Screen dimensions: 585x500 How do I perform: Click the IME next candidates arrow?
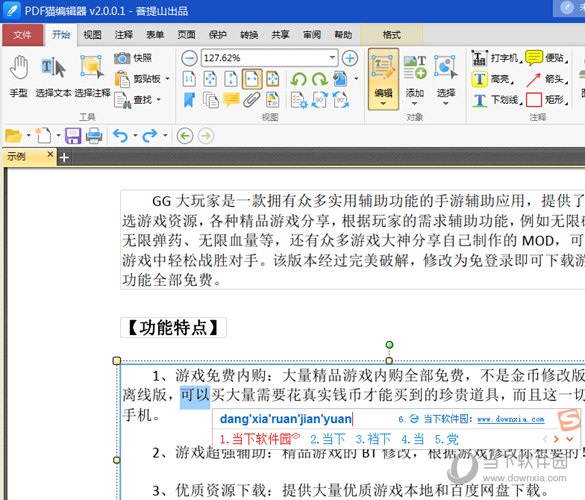click(x=556, y=439)
